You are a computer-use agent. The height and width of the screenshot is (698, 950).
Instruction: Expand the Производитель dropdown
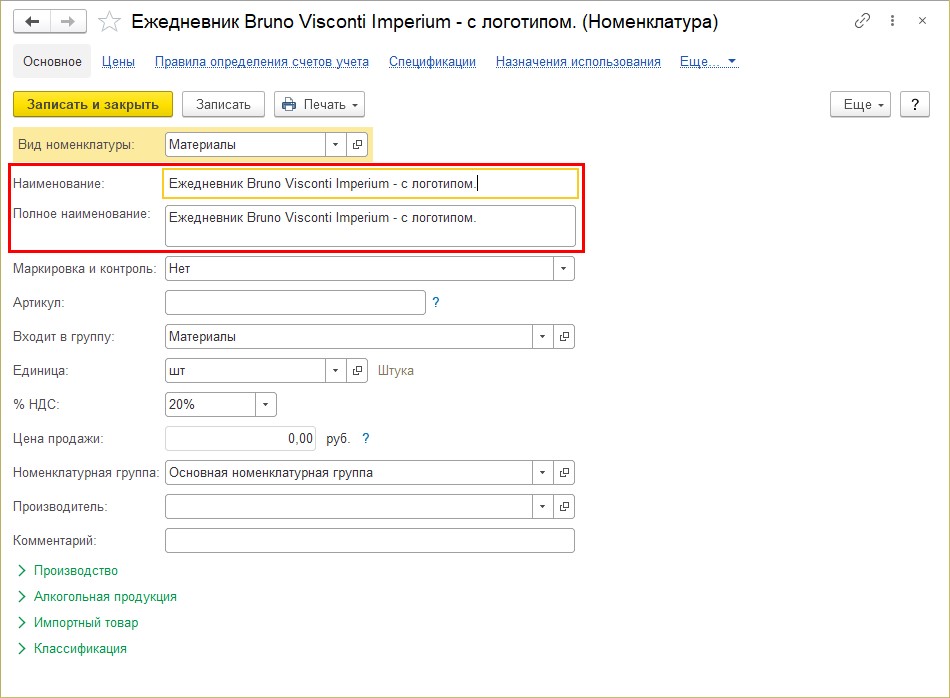(x=543, y=507)
